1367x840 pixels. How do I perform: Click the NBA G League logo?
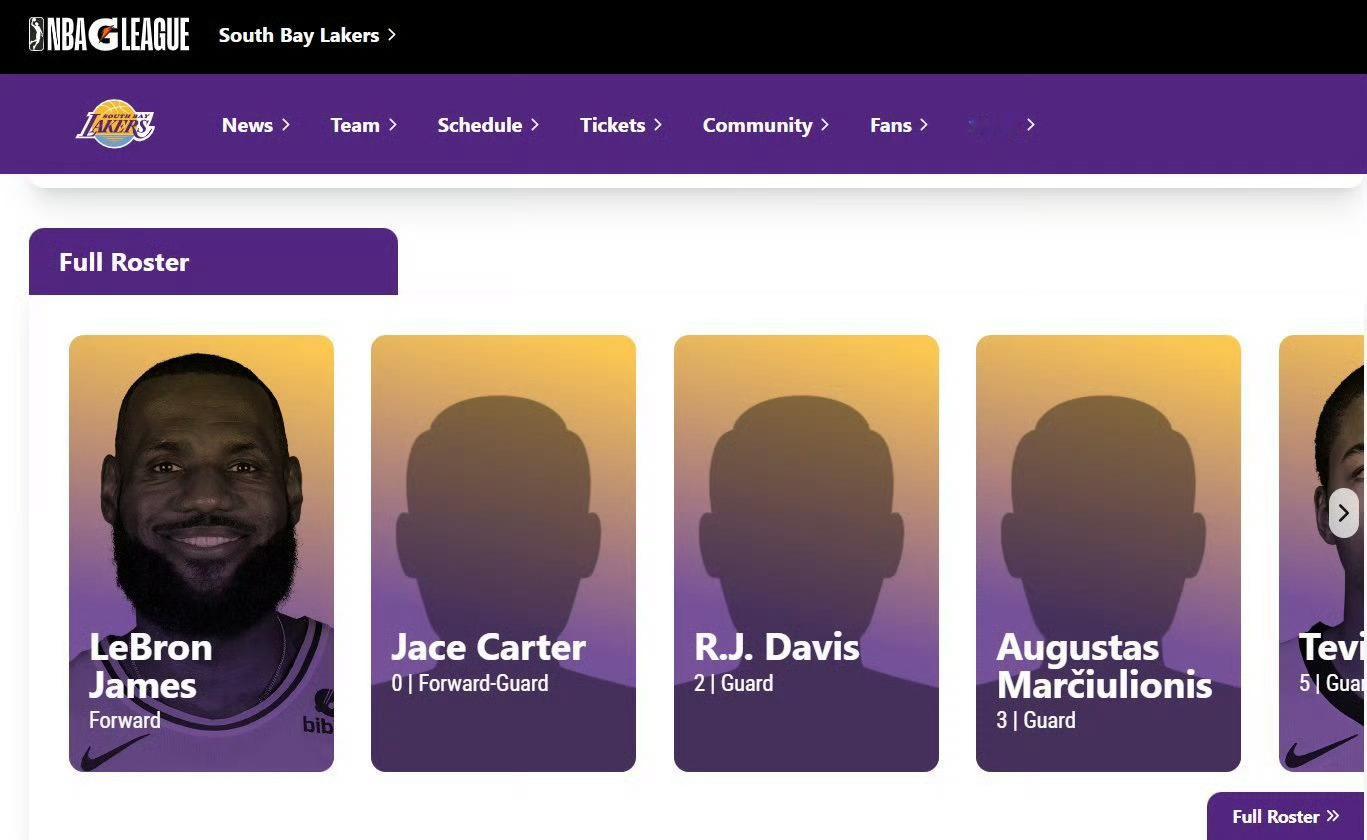click(109, 35)
